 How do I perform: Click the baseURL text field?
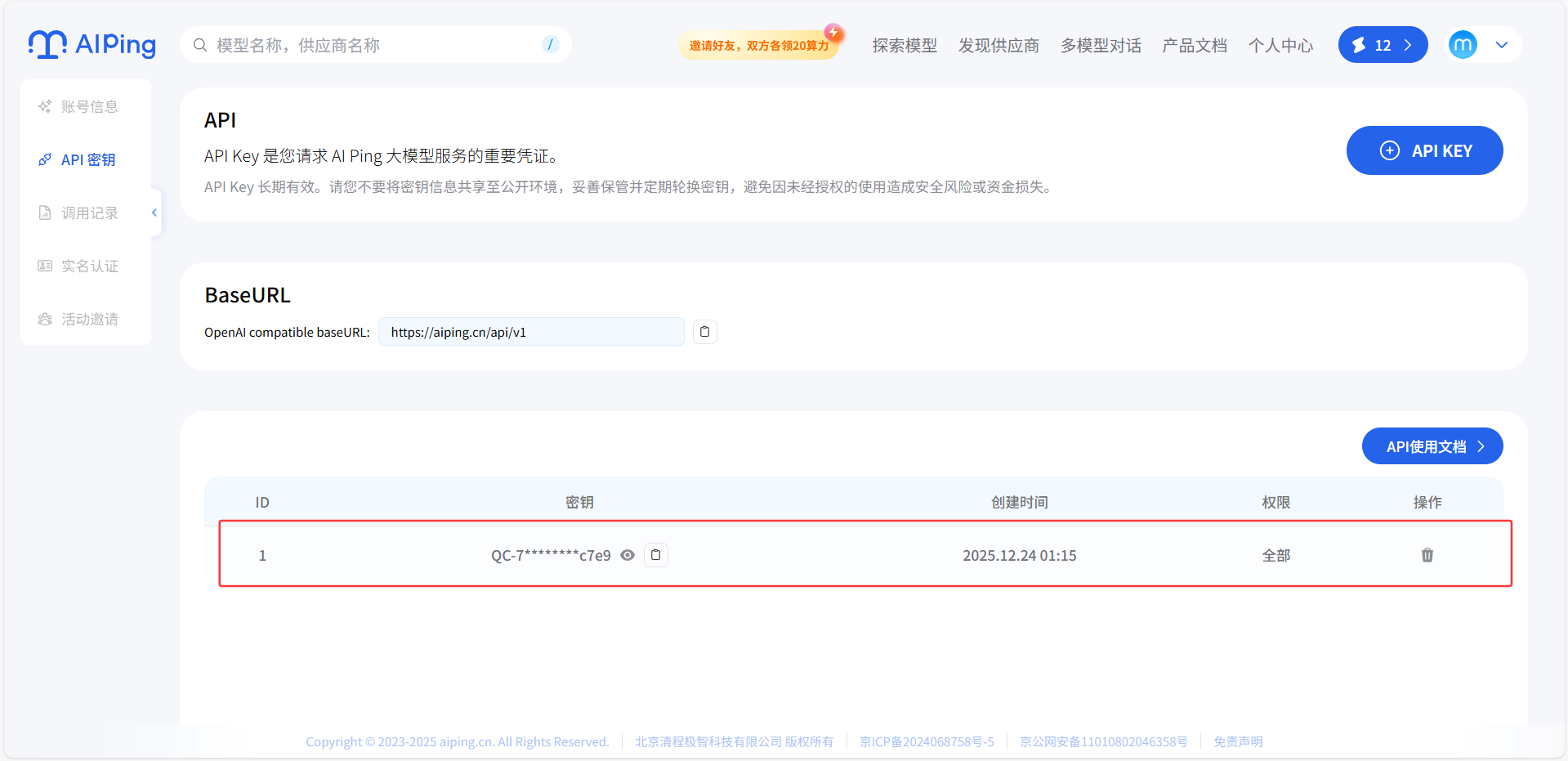point(531,332)
